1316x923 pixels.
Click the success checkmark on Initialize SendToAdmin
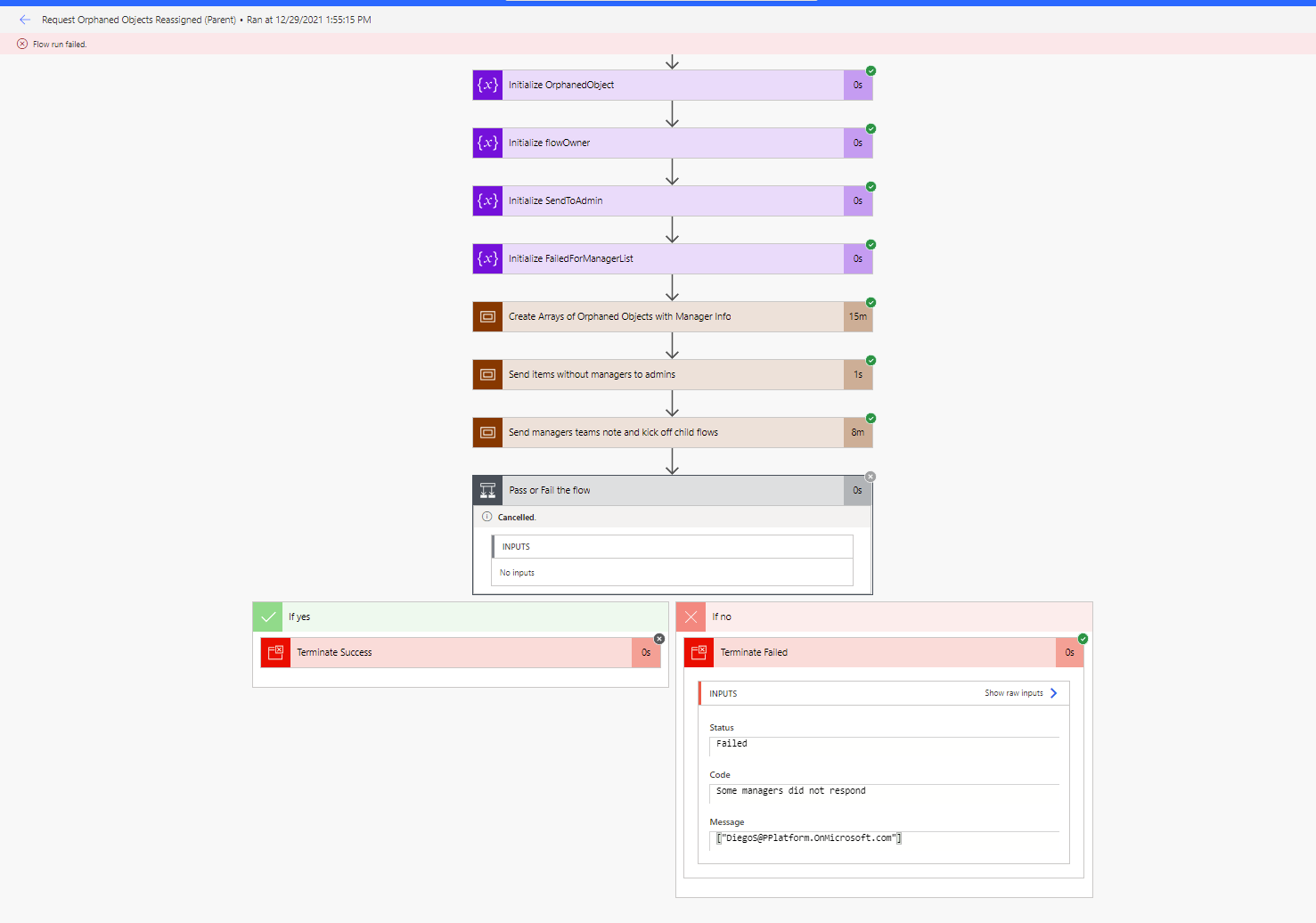[x=871, y=186]
